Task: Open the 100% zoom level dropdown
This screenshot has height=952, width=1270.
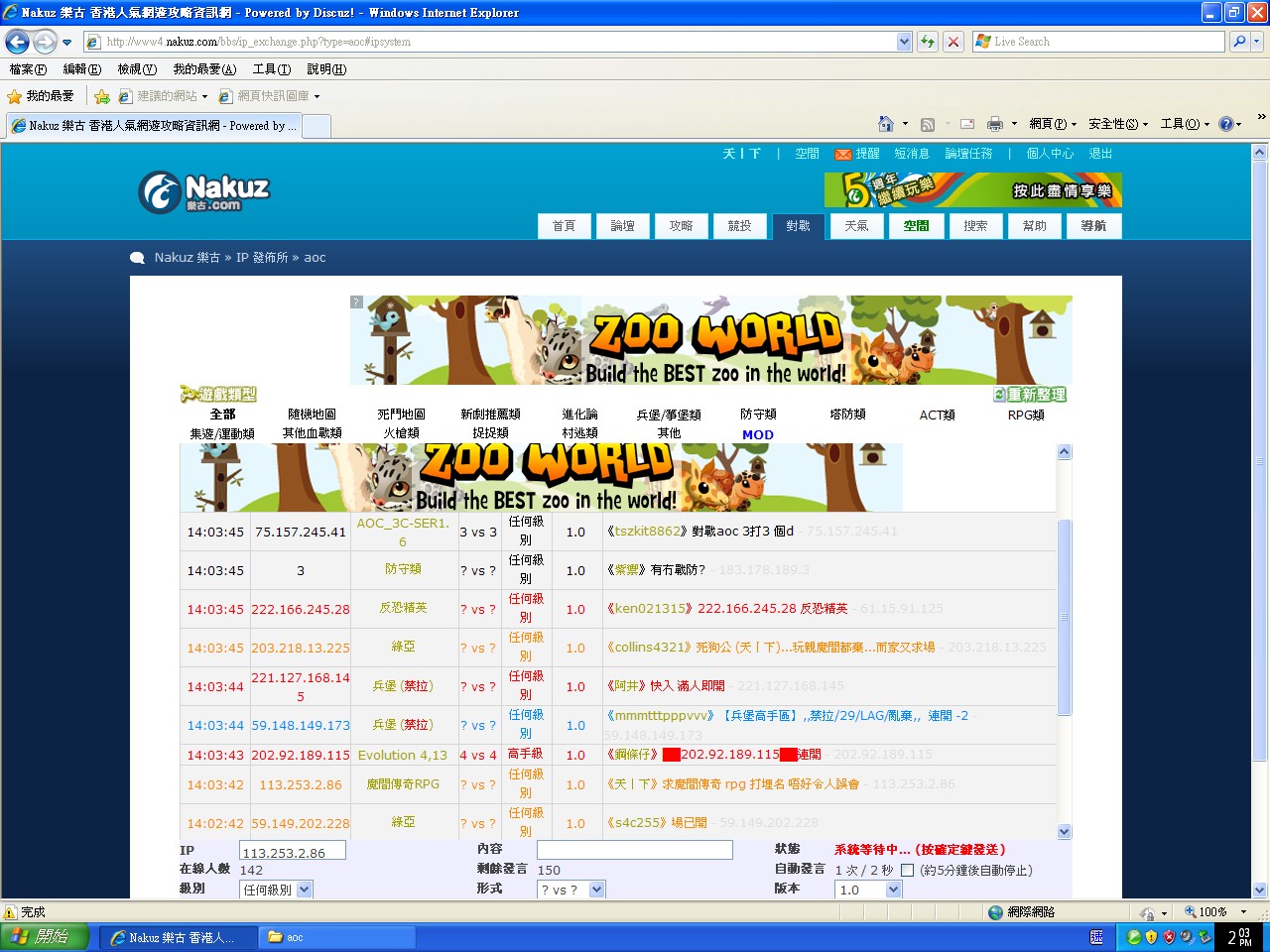Action: pos(1243,912)
